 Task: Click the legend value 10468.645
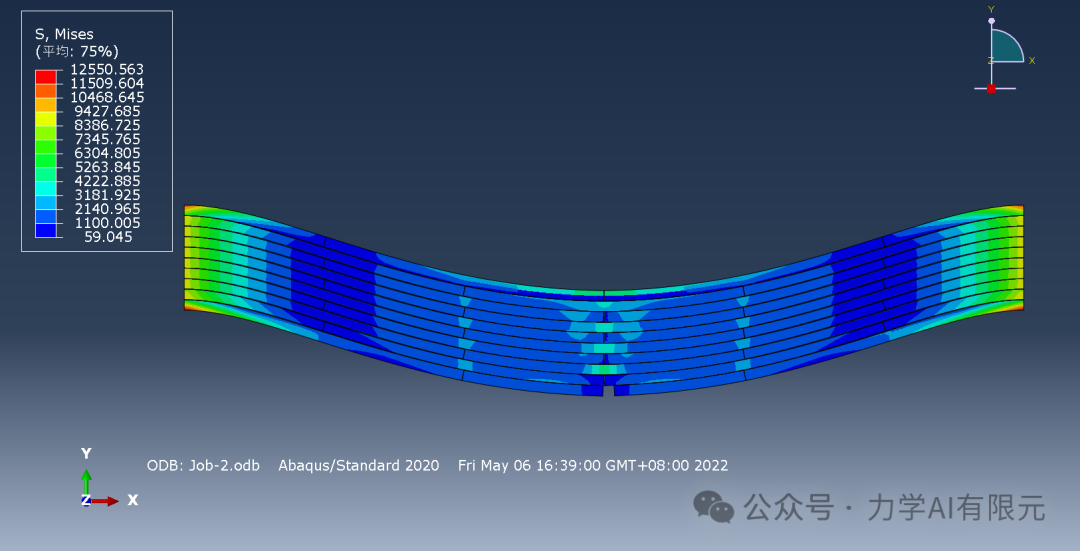107,97
